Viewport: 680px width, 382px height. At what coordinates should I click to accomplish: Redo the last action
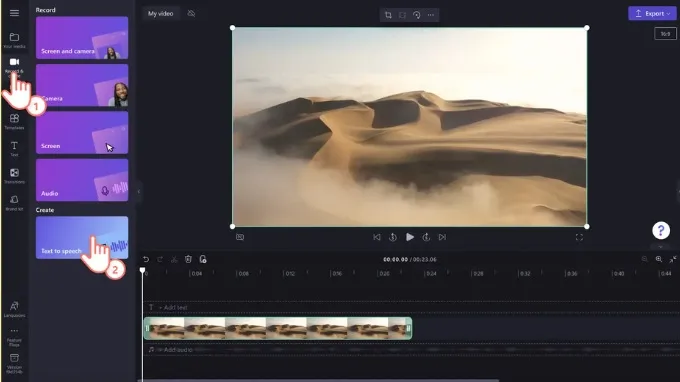tap(160, 259)
